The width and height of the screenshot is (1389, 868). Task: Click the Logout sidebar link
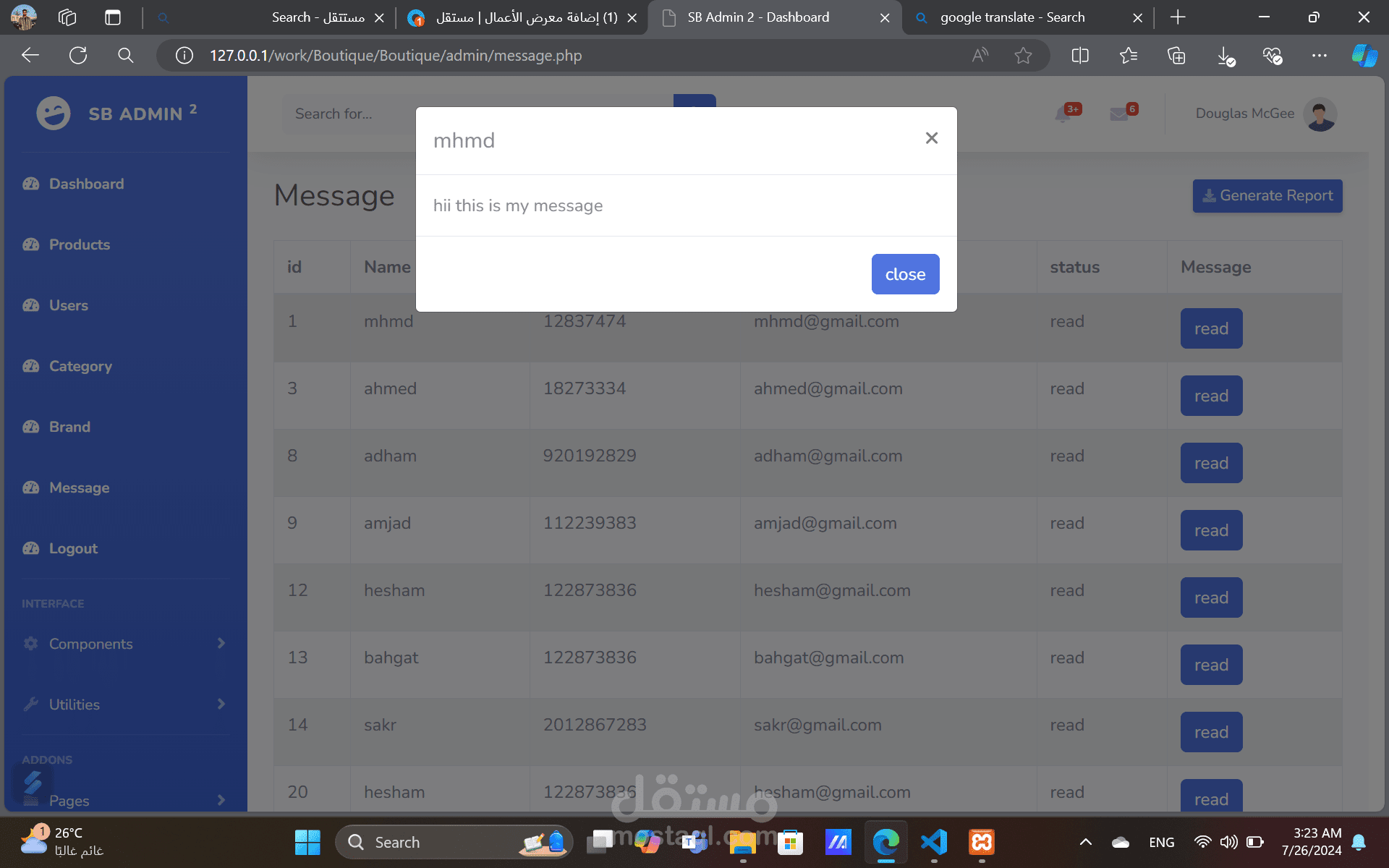pyautogui.click(x=73, y=548)
